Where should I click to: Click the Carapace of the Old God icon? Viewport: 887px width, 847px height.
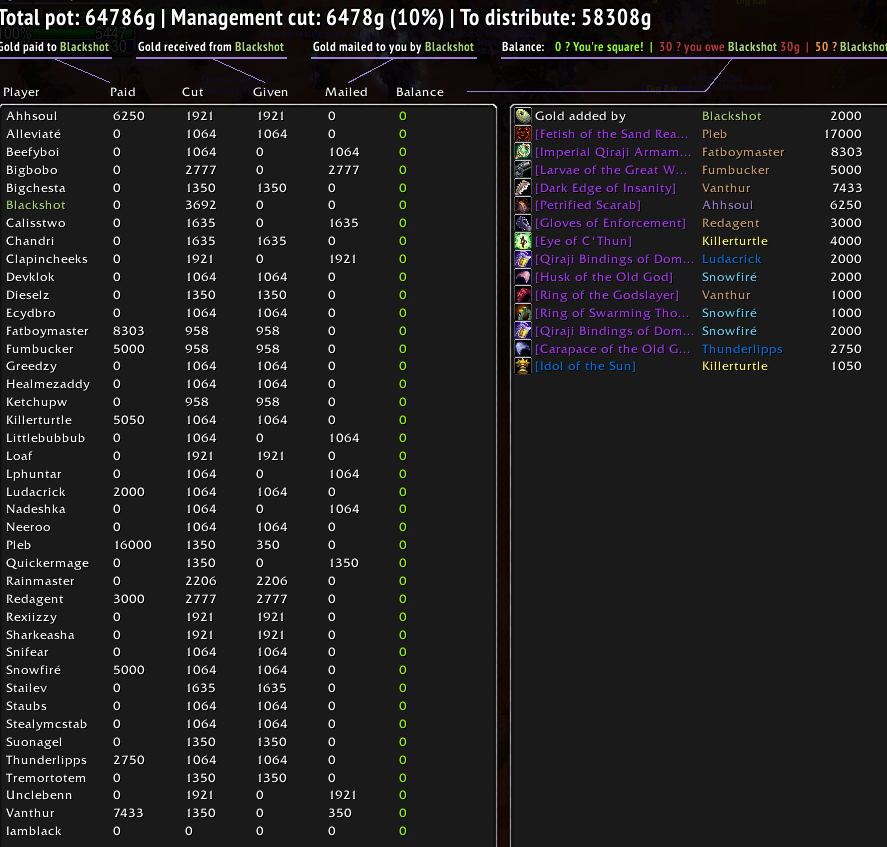click(523, 349)
